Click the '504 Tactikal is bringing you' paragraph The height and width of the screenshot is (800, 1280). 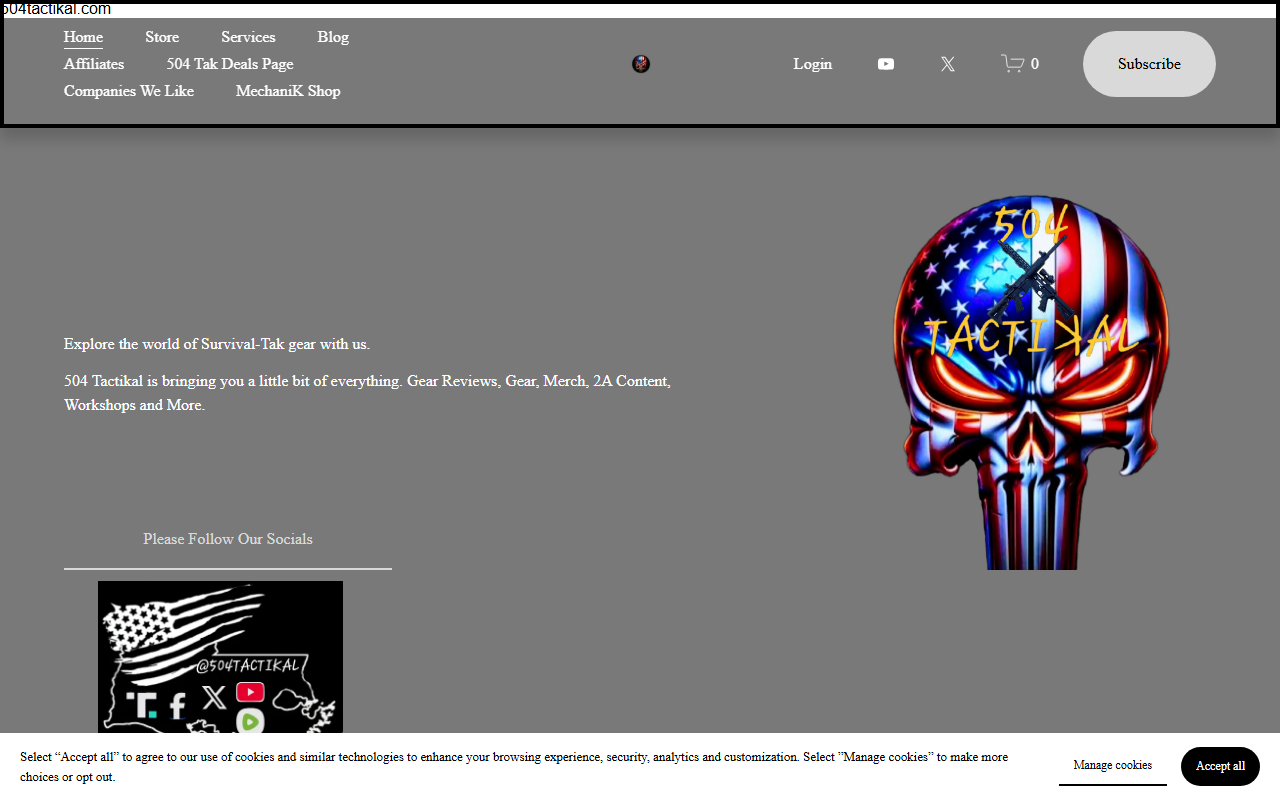click(x=367, y=393)
